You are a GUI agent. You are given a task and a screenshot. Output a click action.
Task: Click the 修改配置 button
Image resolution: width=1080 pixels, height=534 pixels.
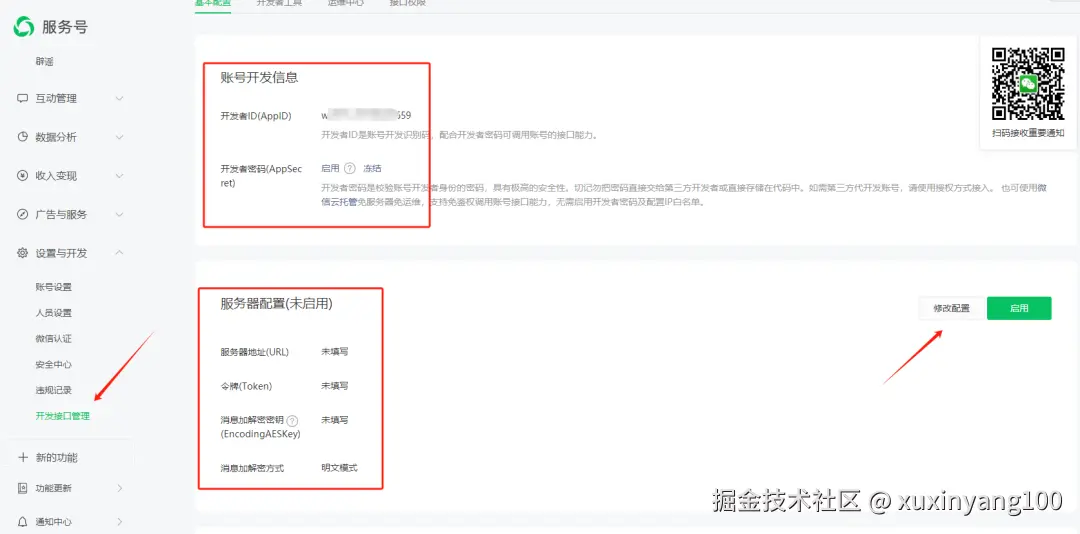tap(951, 309)
